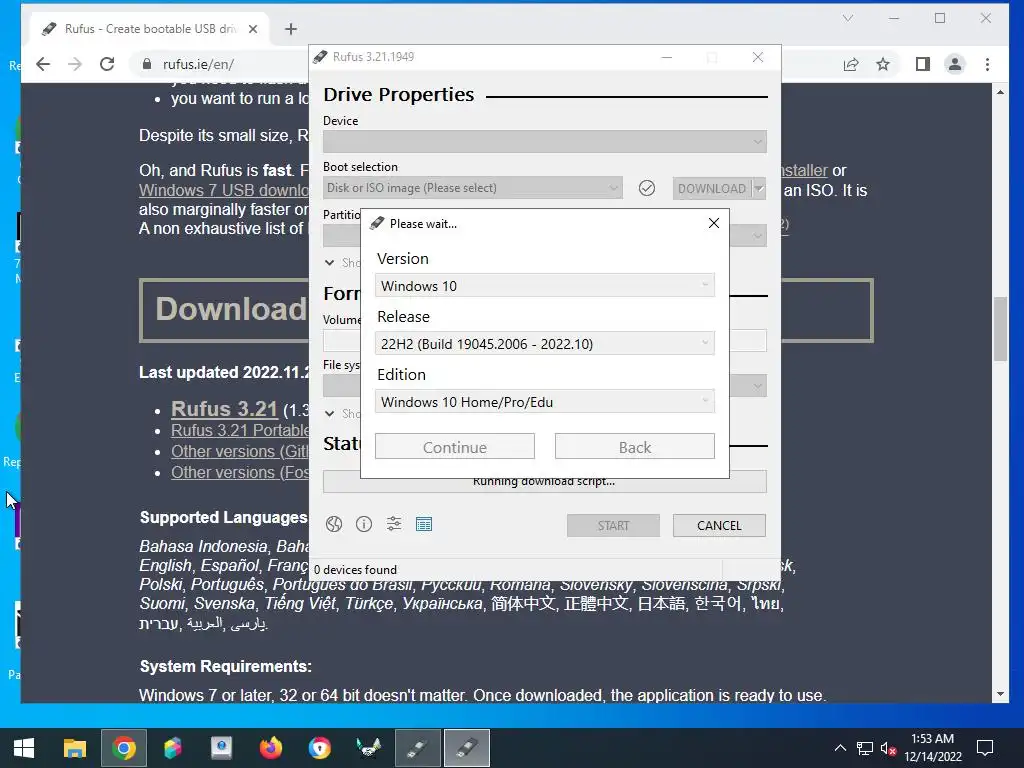Expand advanced format options chevron

pyautogui.click(x=329, y=413)
